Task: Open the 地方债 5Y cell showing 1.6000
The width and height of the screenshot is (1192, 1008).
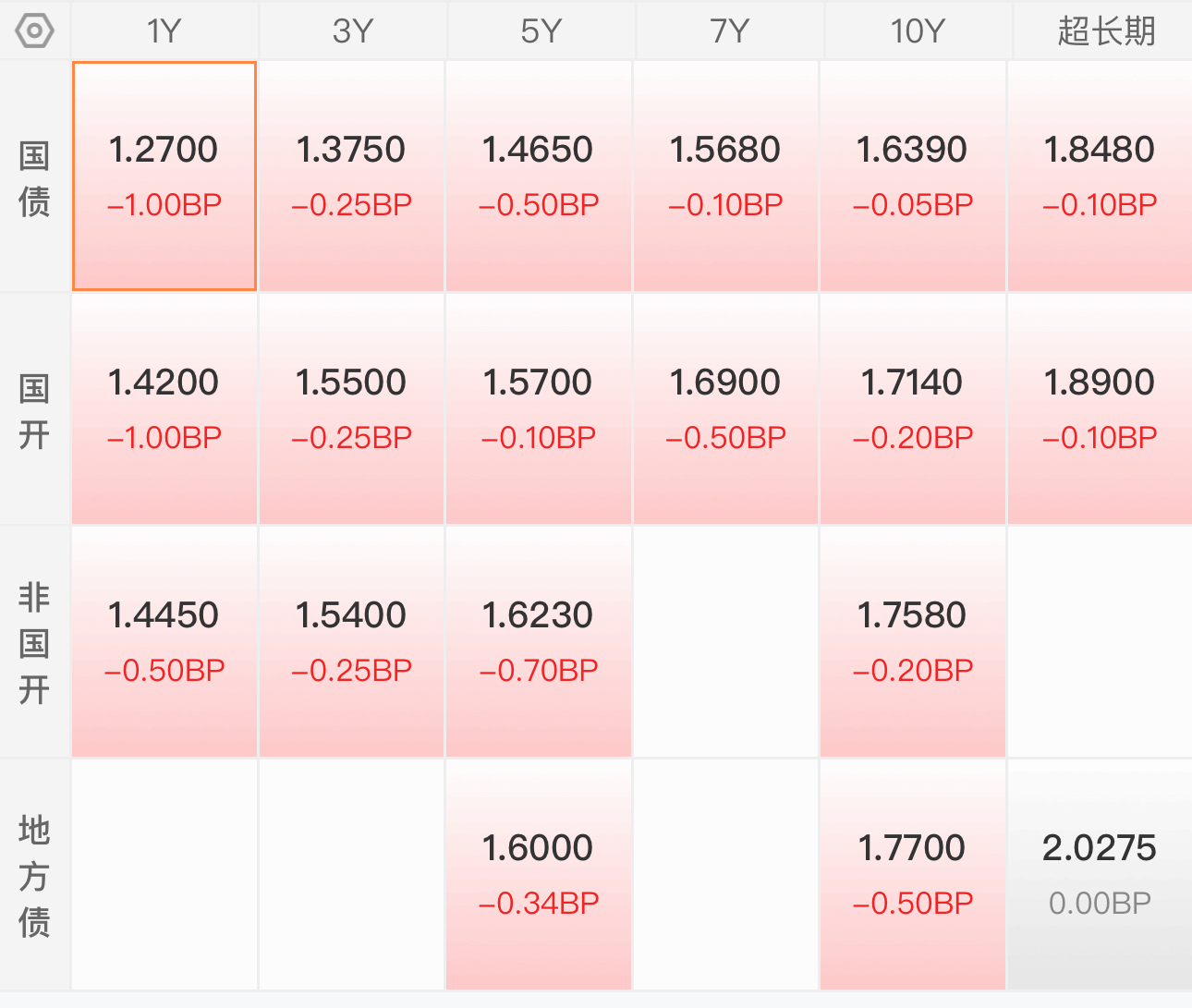Action: coord(539,875)
